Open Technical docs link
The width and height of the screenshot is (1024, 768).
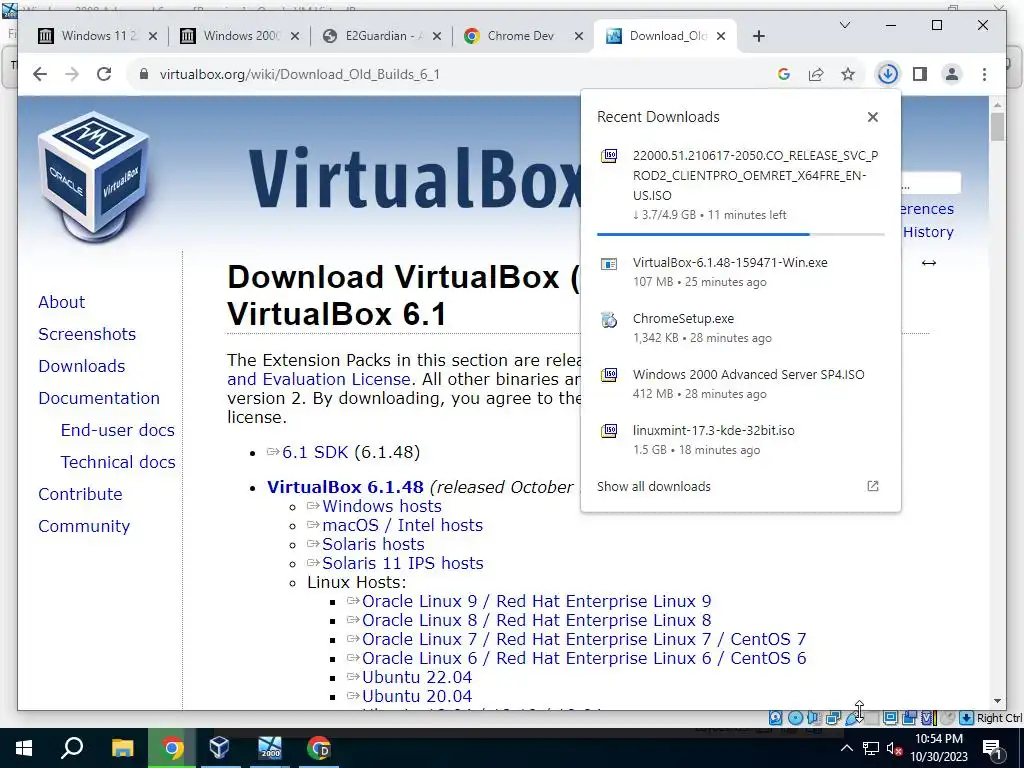pyautogui.click(x=118, y=462)
